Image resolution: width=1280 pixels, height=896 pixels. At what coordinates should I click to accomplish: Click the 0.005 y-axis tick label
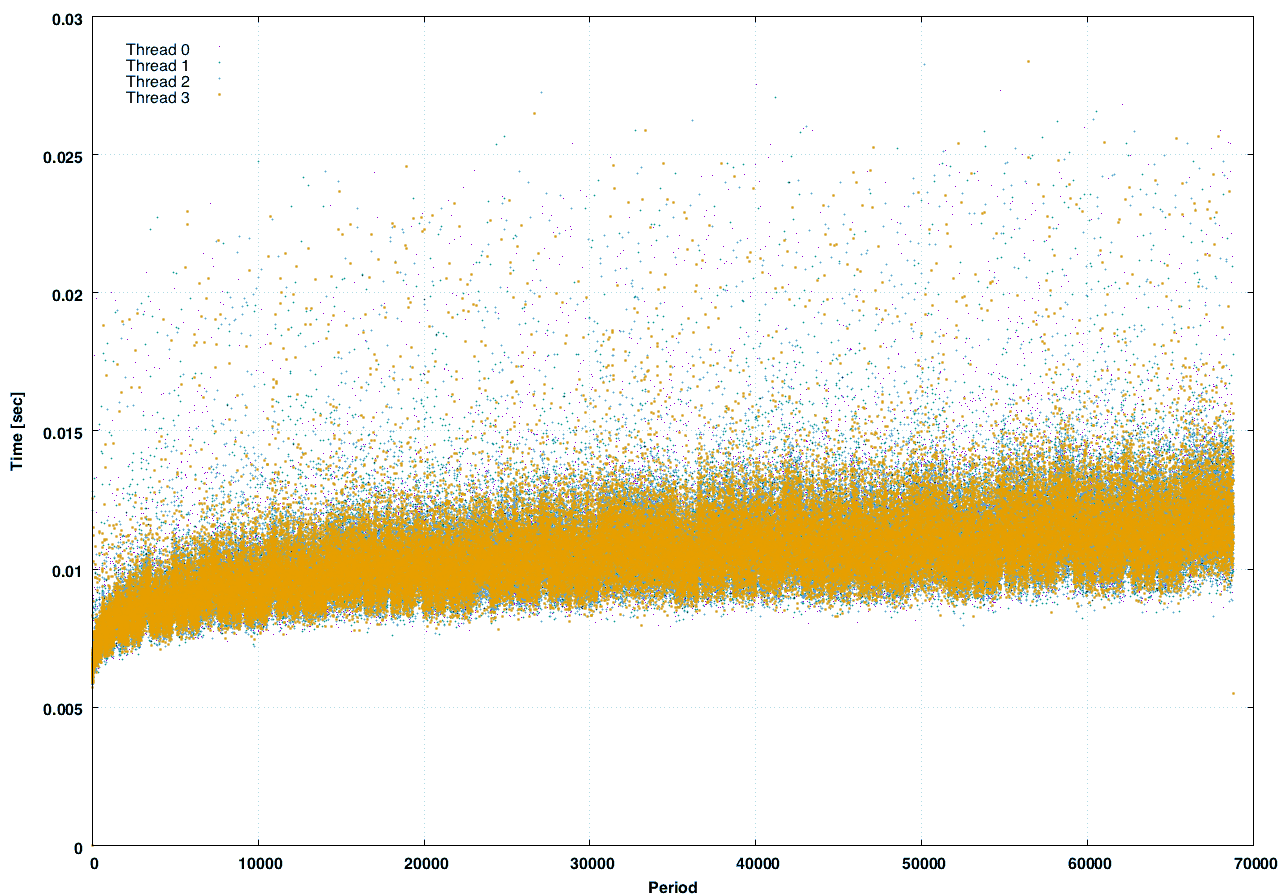[62, 708]
